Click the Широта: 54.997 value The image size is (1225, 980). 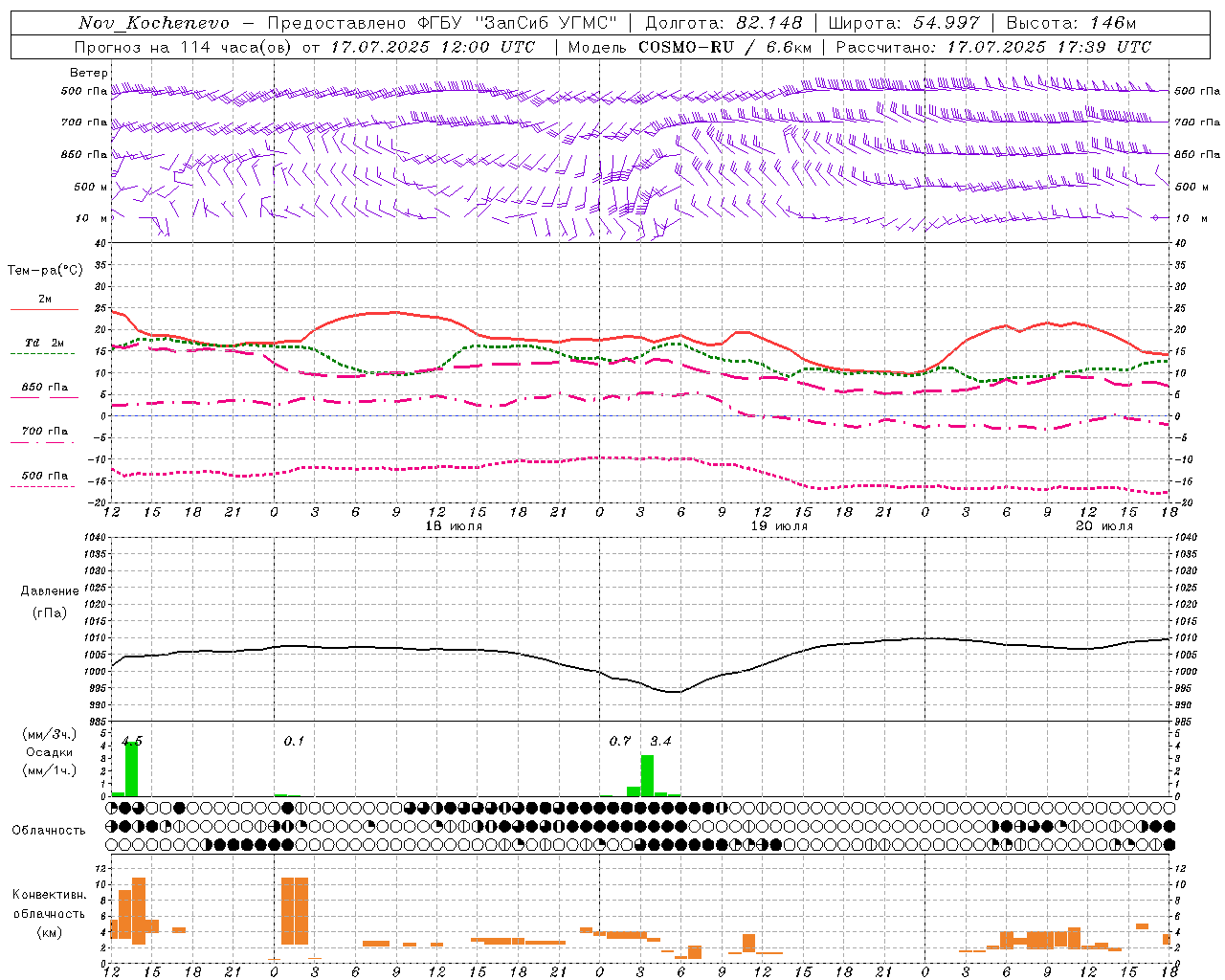tap(904, 23)
